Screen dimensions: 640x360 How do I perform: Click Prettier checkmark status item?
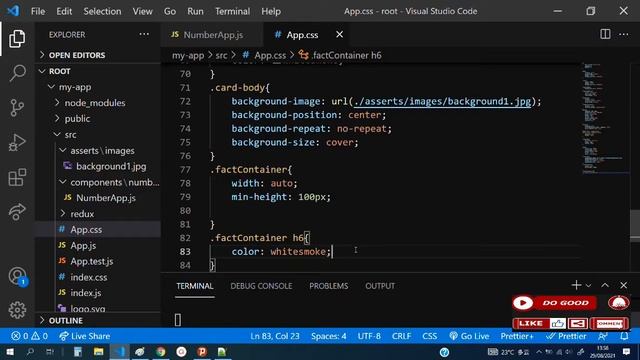point(566,336)
